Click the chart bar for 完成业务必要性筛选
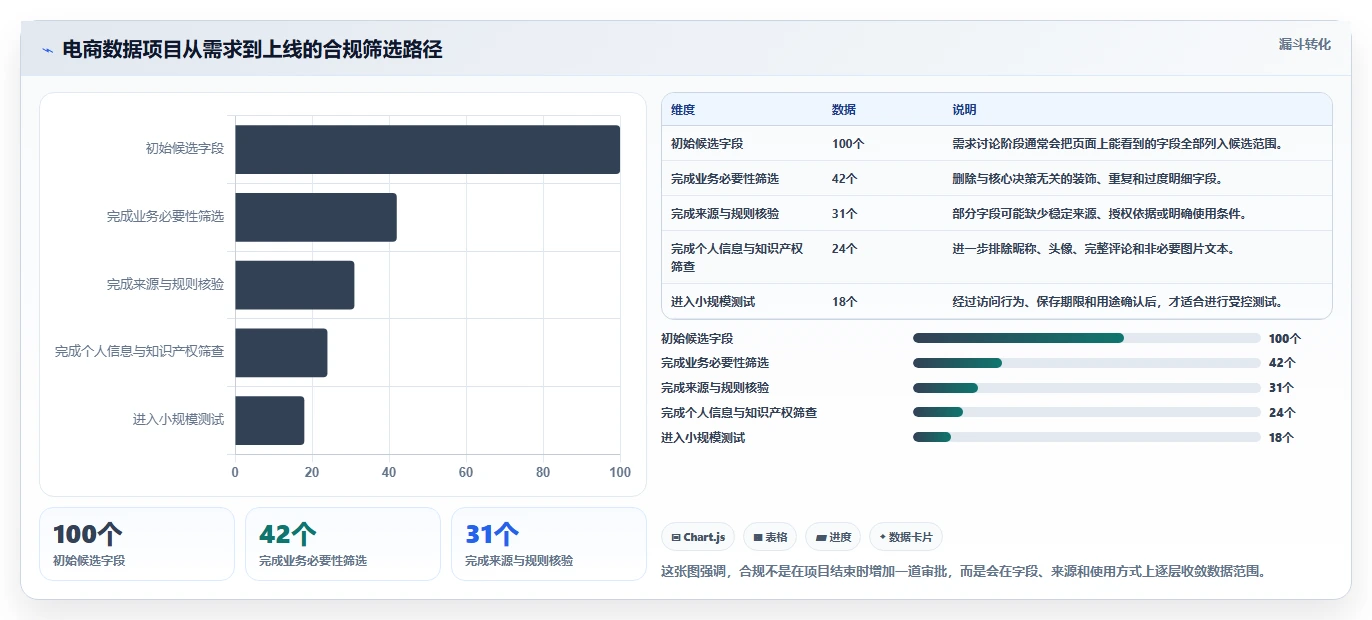The image size is (1372, 620). point(316,217)
